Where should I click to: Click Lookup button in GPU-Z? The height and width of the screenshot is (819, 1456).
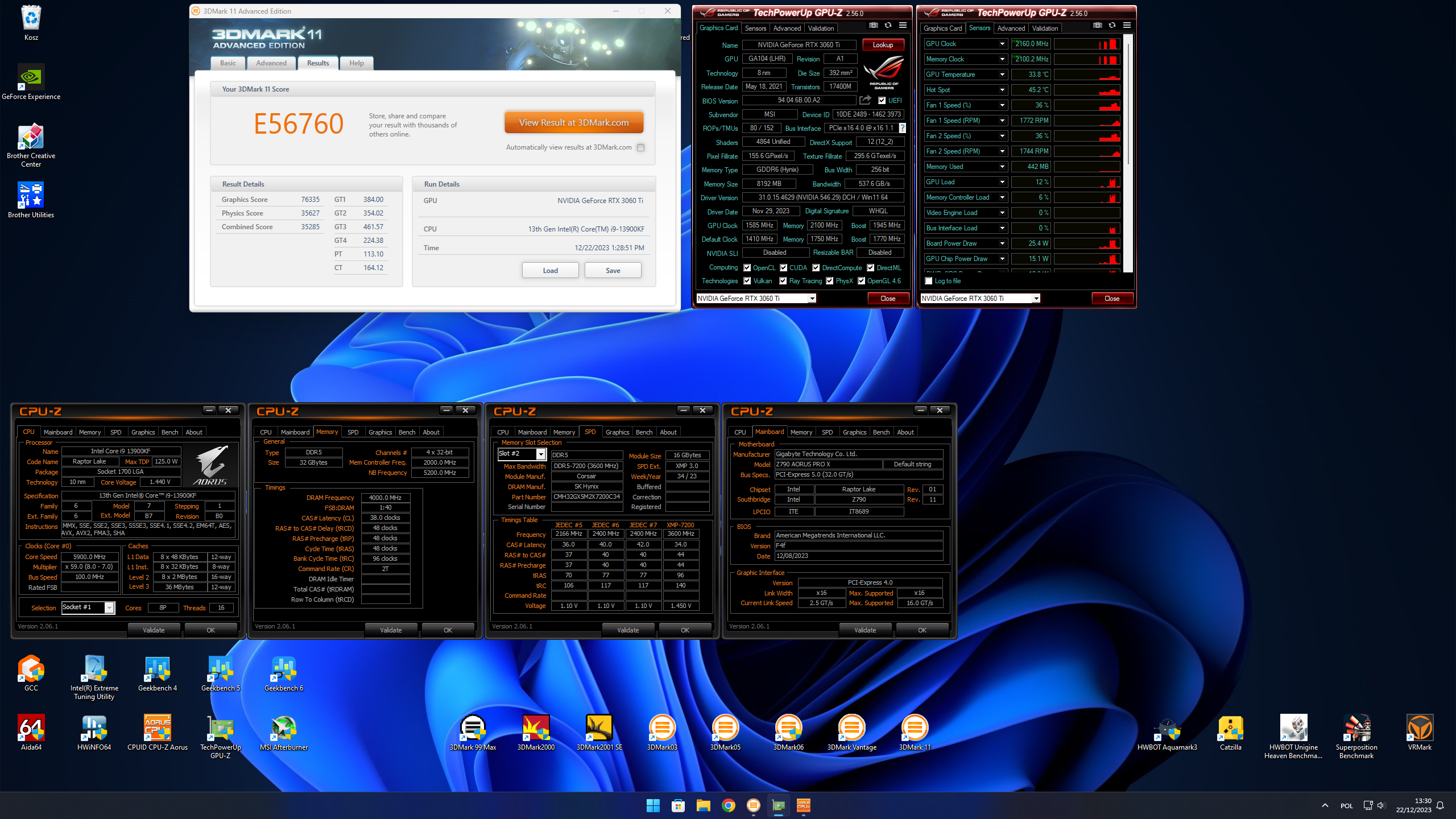coord(883,45)
